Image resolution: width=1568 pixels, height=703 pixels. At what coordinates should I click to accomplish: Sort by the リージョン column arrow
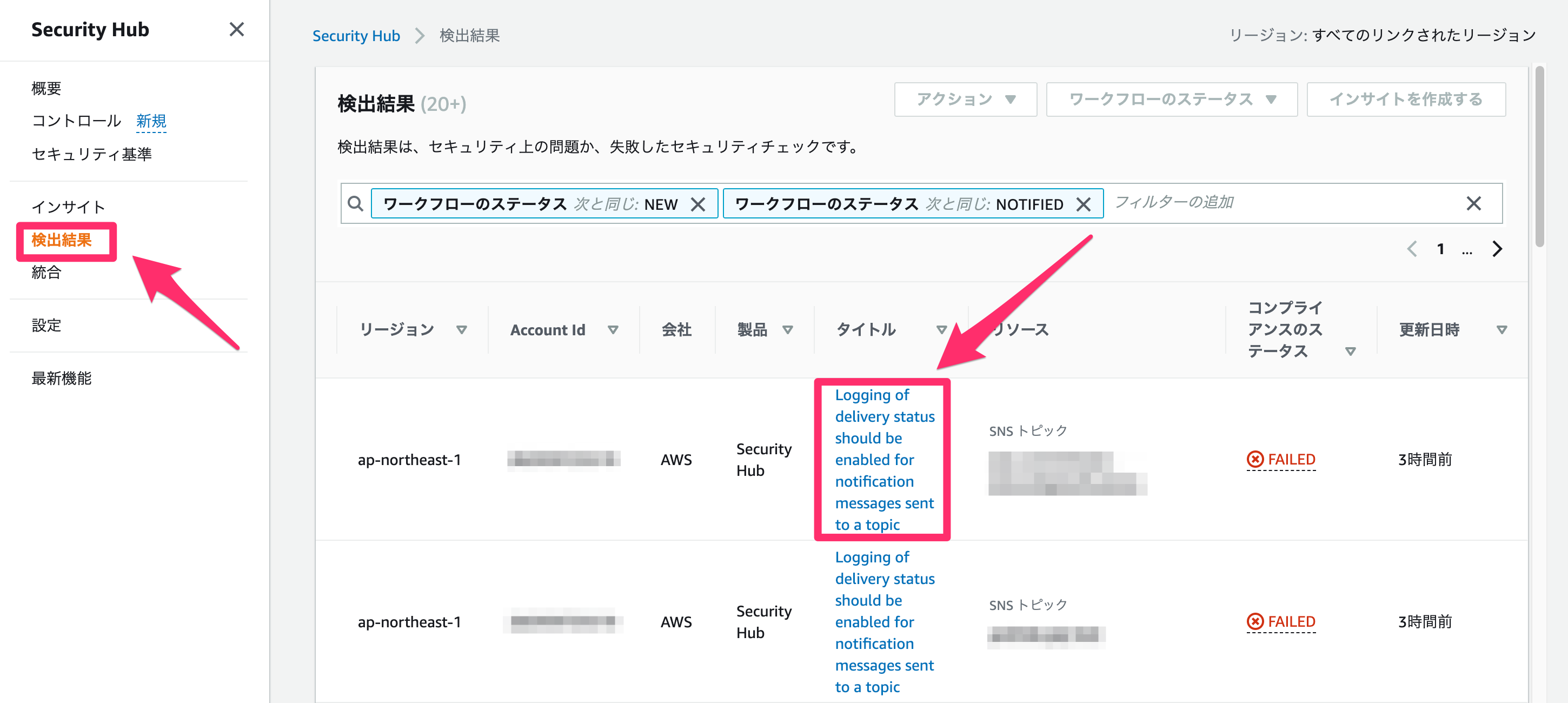pyautogui.click(x=462, y=329)
